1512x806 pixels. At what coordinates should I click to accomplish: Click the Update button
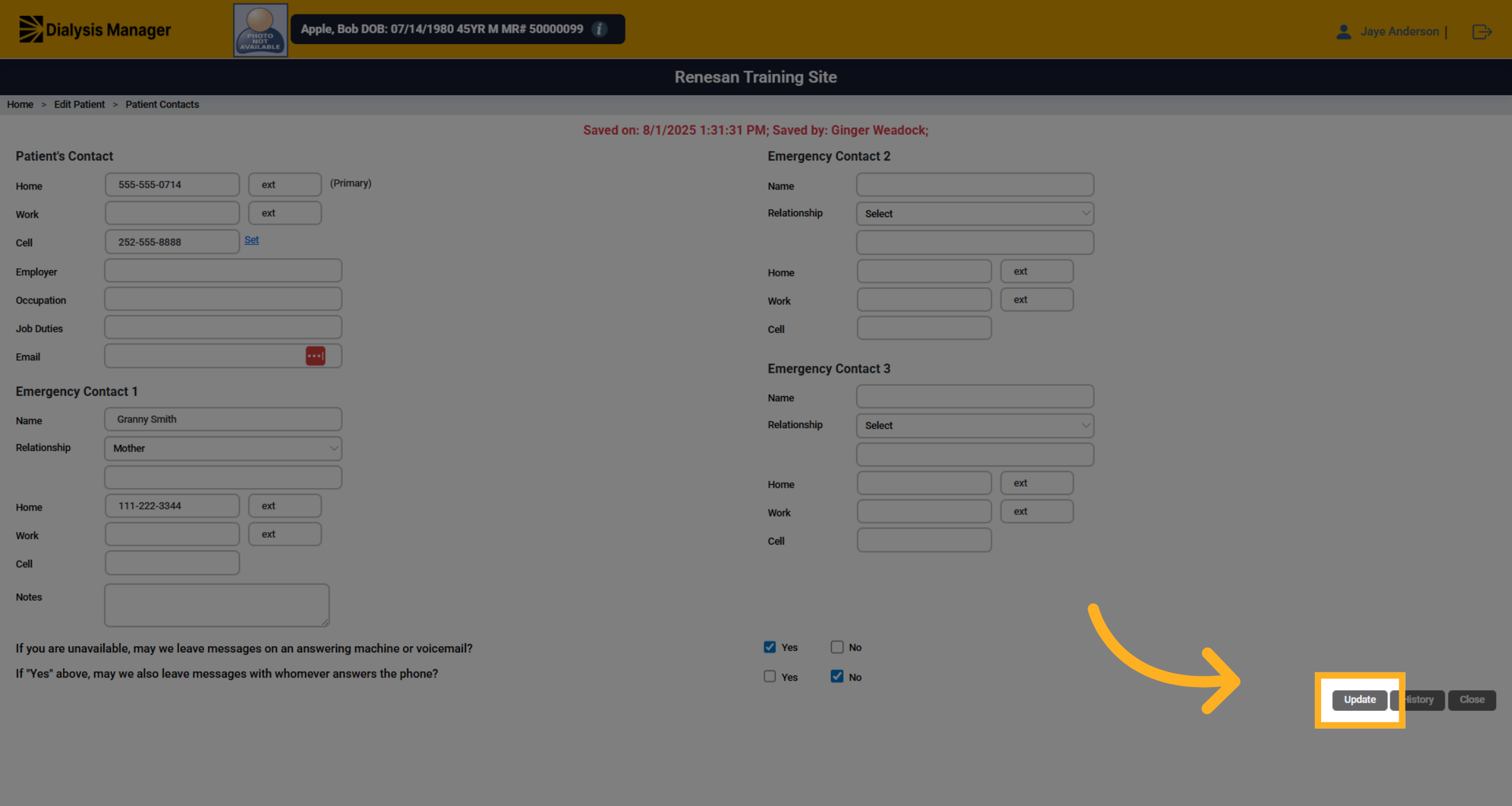tap(1360, 700)
